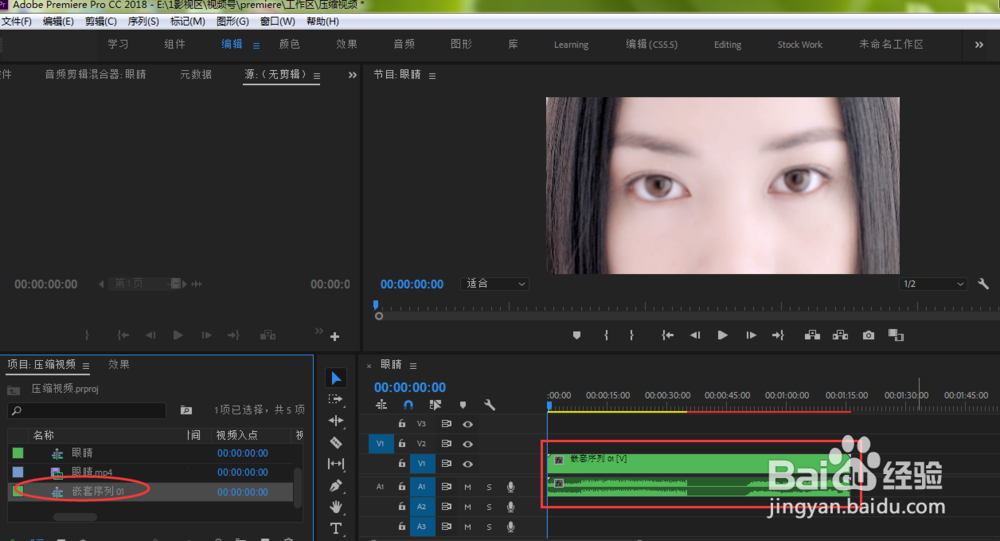Screen dimensions: 1000x541
Task: Click the Lift button in program monitor
Action: pyautogui.click(x=812, y=335)
